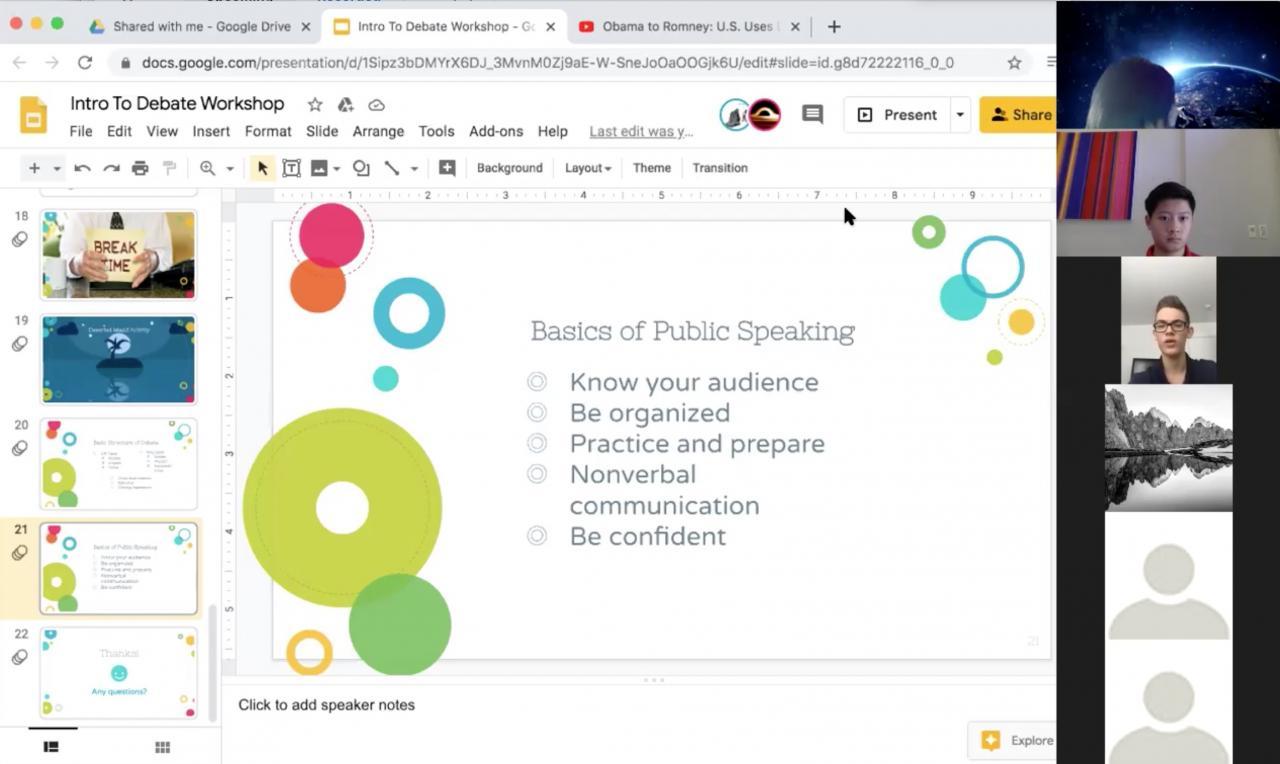Open the Arrange menu
Image resolution: width=1280 pixels, height=764 pixels.
click(378, 131)
